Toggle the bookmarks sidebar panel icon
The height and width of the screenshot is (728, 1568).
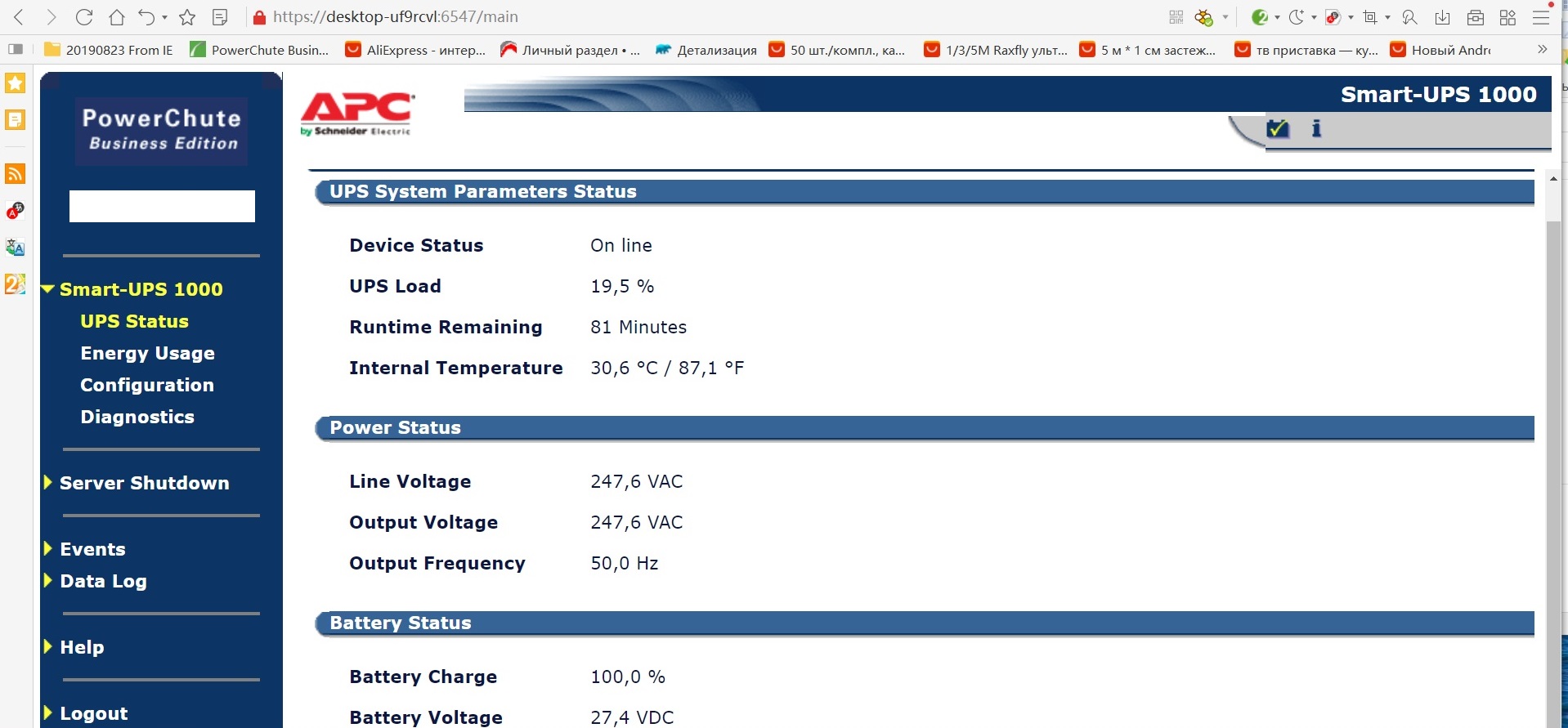16,50
